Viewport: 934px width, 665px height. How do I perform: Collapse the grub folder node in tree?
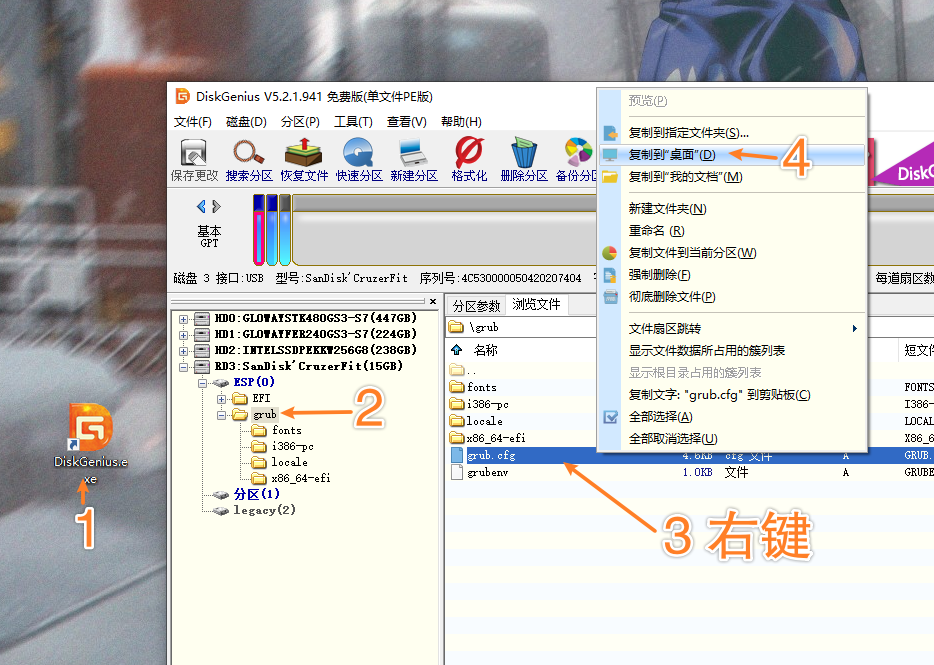coord(222,415)
